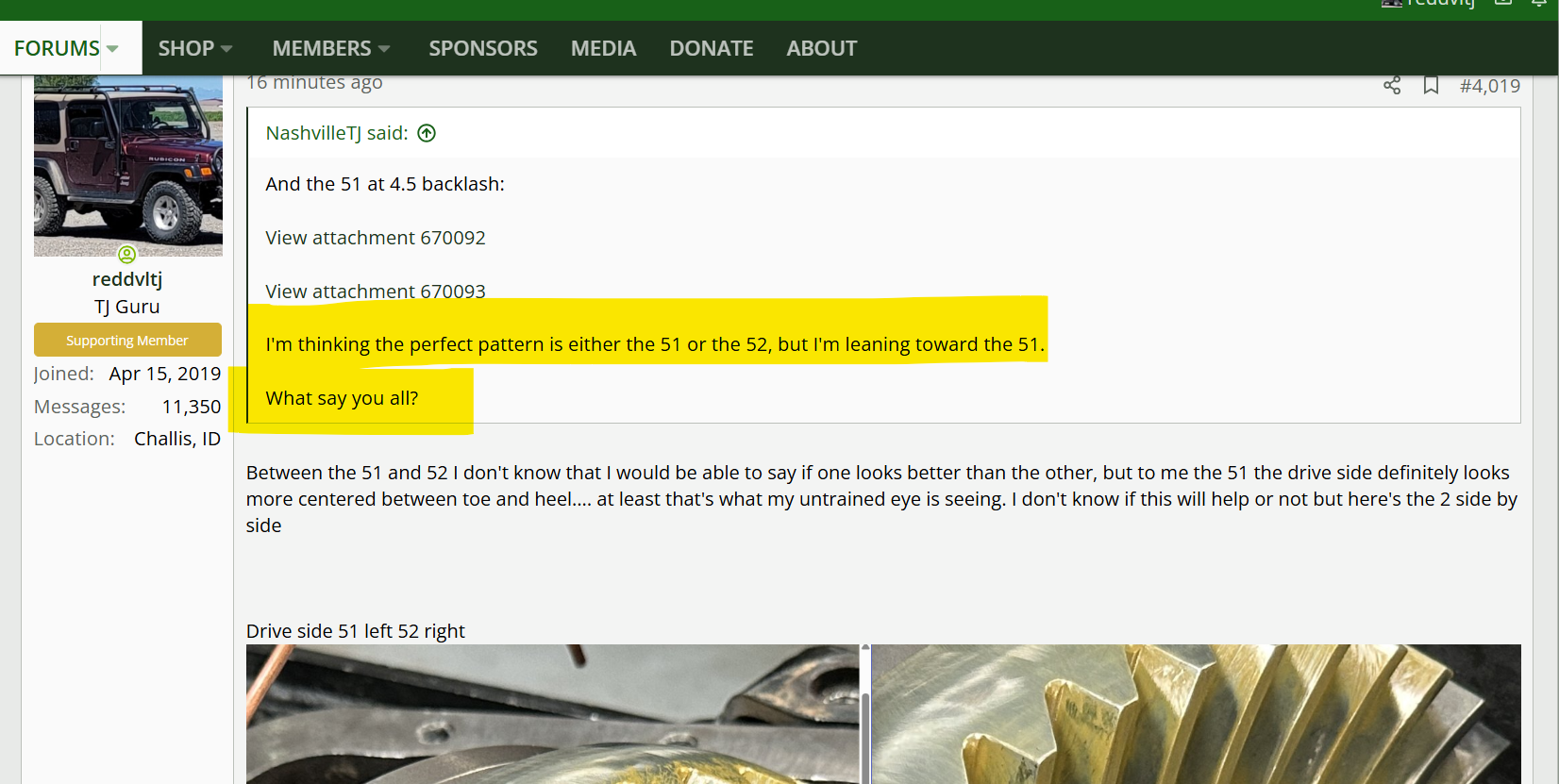This screenshot has width=1559, height=784.
Task: Open the About page
Action: point(821,49)
